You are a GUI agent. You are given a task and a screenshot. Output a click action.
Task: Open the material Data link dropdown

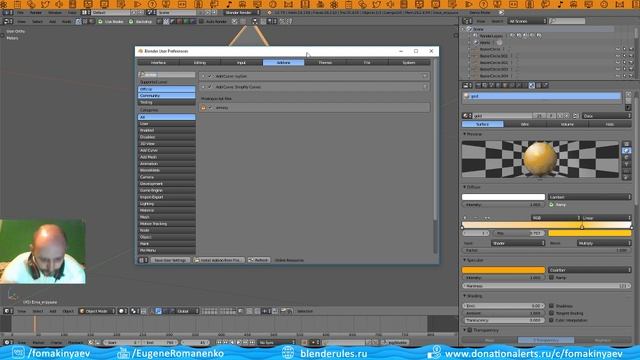607,116
